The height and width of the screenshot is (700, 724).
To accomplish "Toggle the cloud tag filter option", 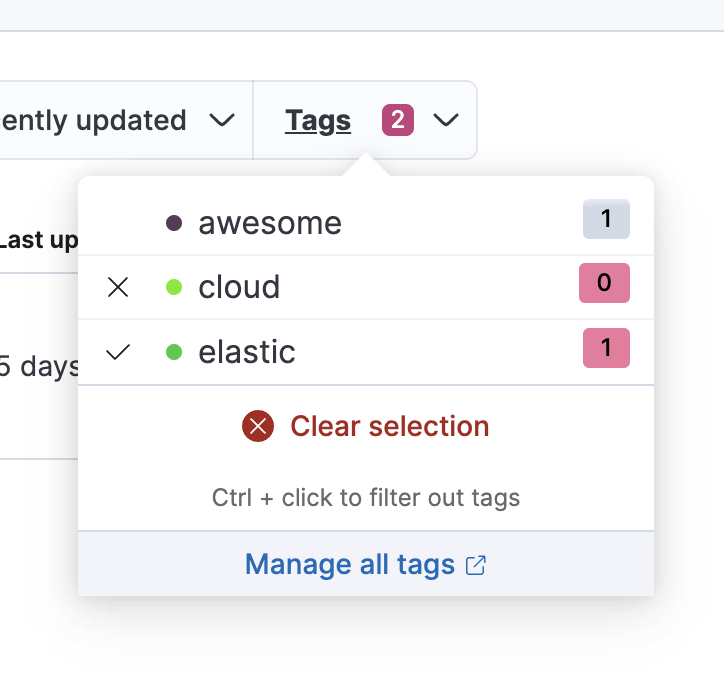I will [239, 288].
